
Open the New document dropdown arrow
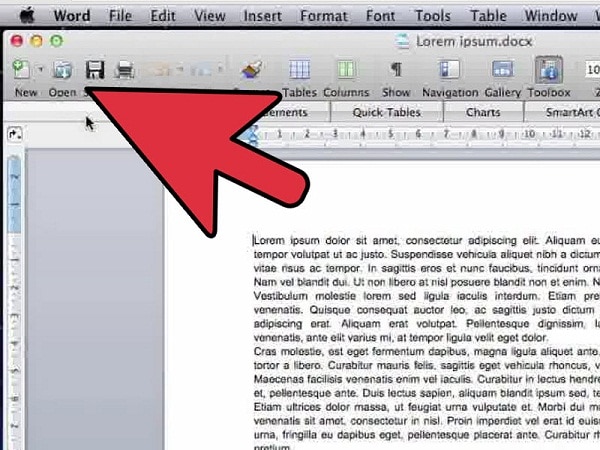(40, 70)
